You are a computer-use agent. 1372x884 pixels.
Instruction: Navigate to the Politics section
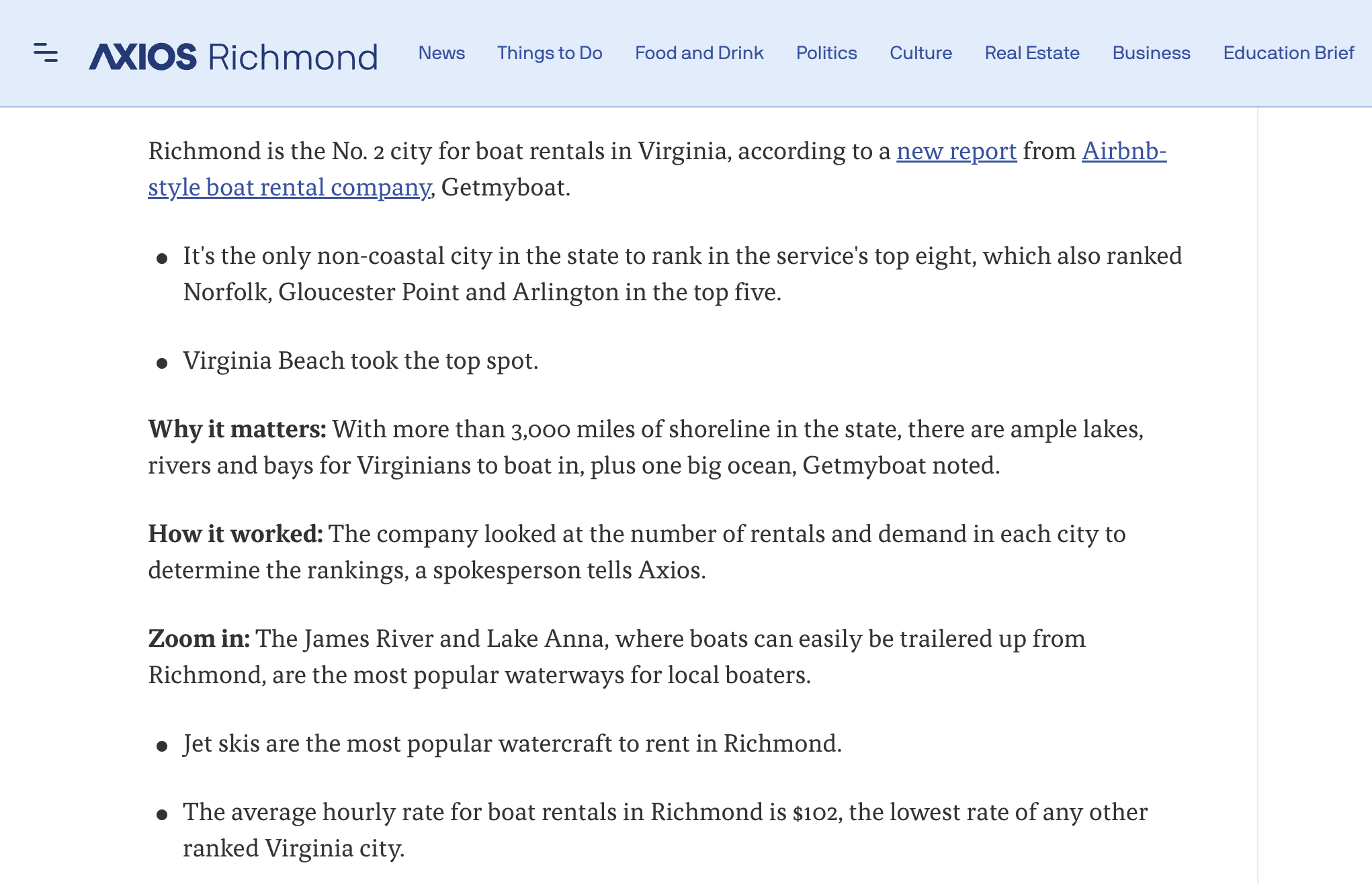(x=826, y=53)
